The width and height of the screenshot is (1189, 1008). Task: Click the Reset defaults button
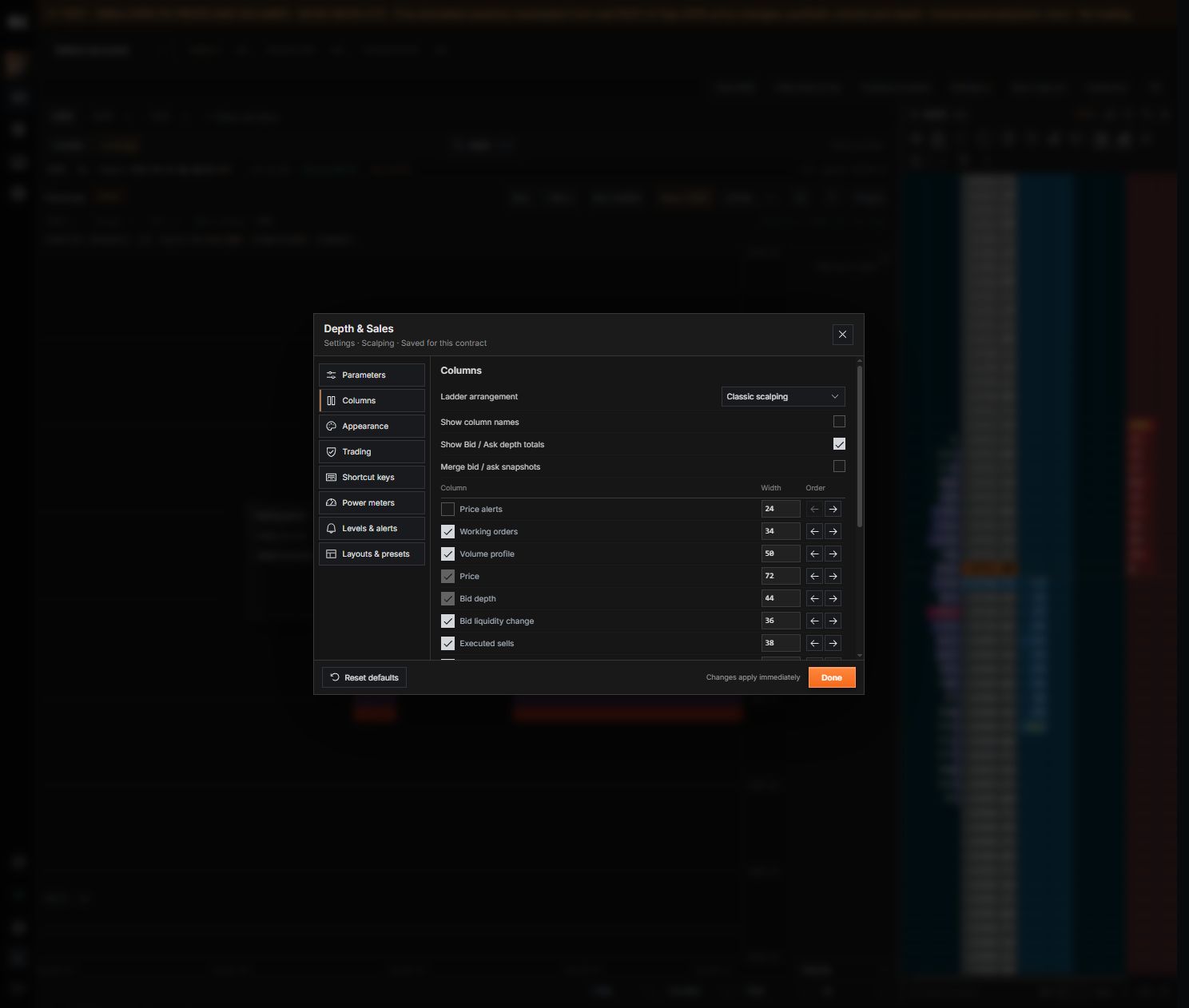[364, 677]
